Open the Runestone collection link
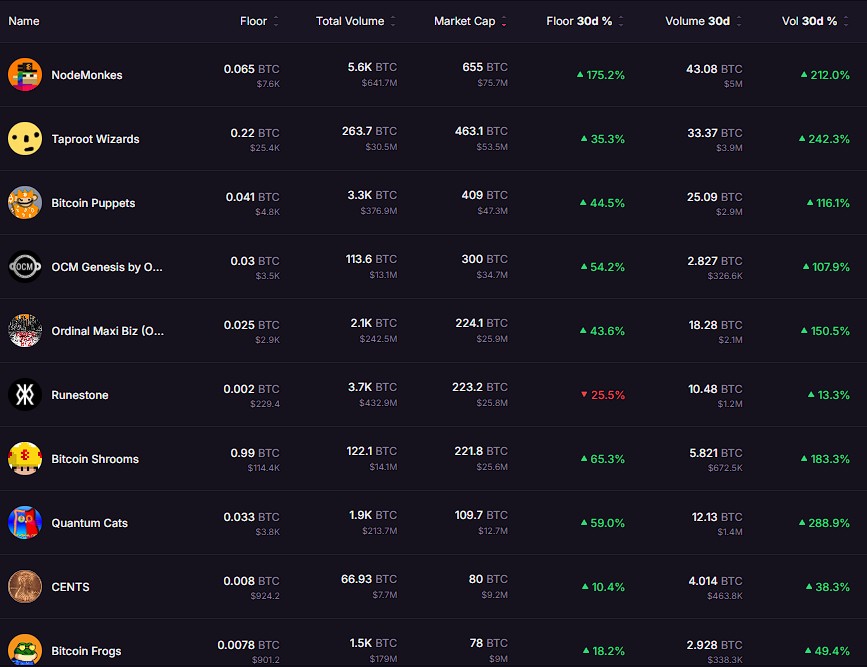Screen dimensions: 867x667 tap(80, 395)
